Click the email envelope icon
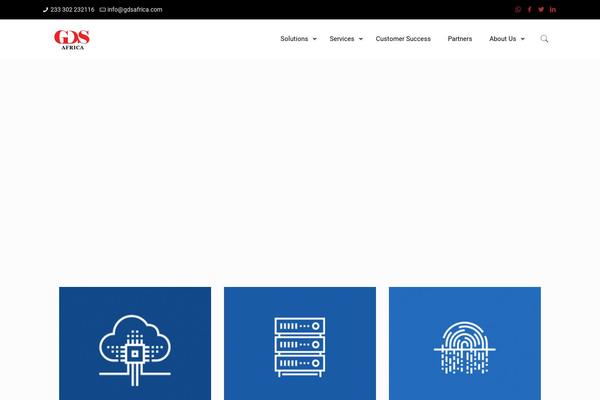This screenshot has height=400, width=600. pyautogui.click(x=103, y=10)
